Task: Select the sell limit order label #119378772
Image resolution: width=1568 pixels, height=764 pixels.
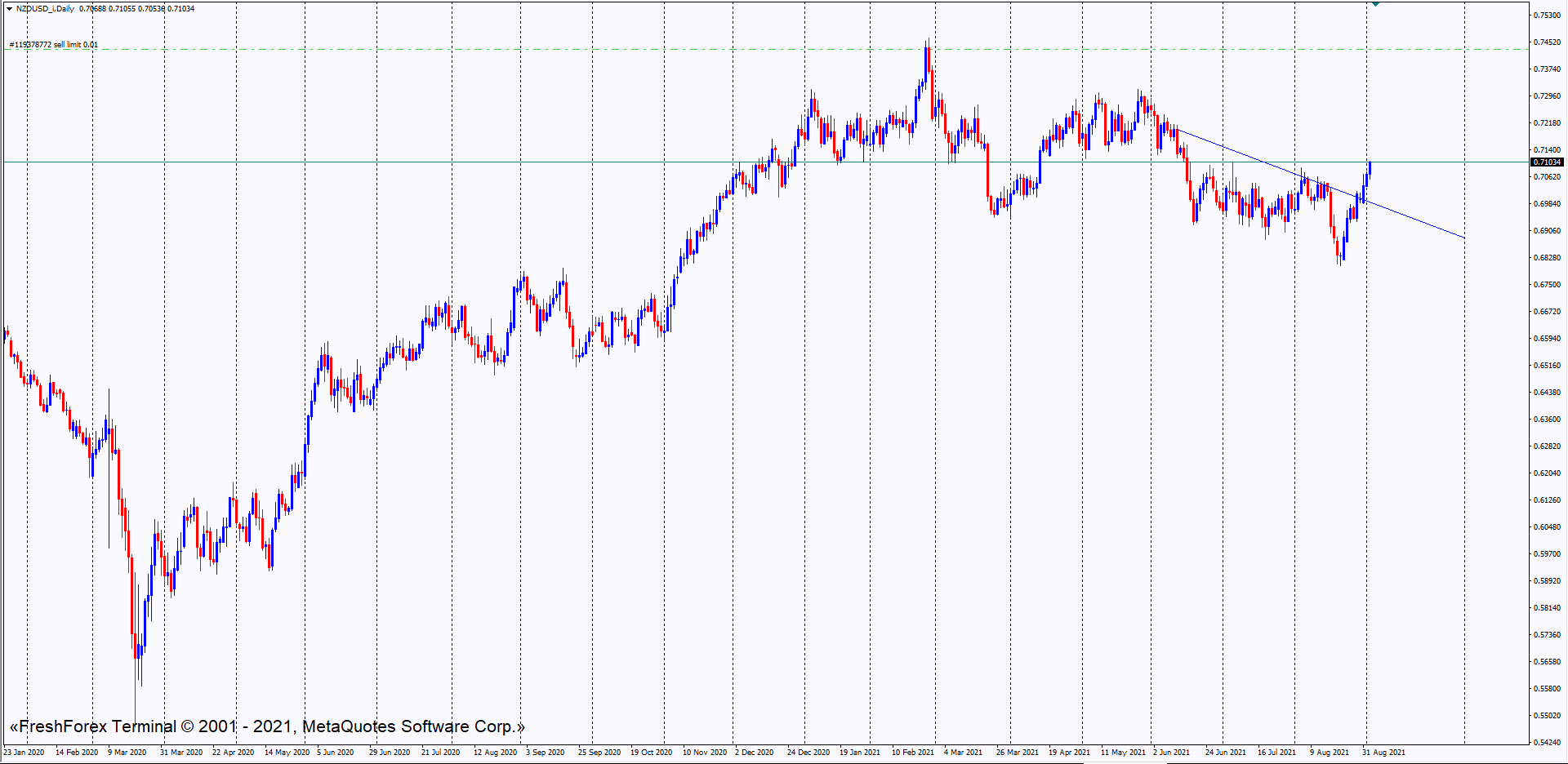Action: point(53,45)
